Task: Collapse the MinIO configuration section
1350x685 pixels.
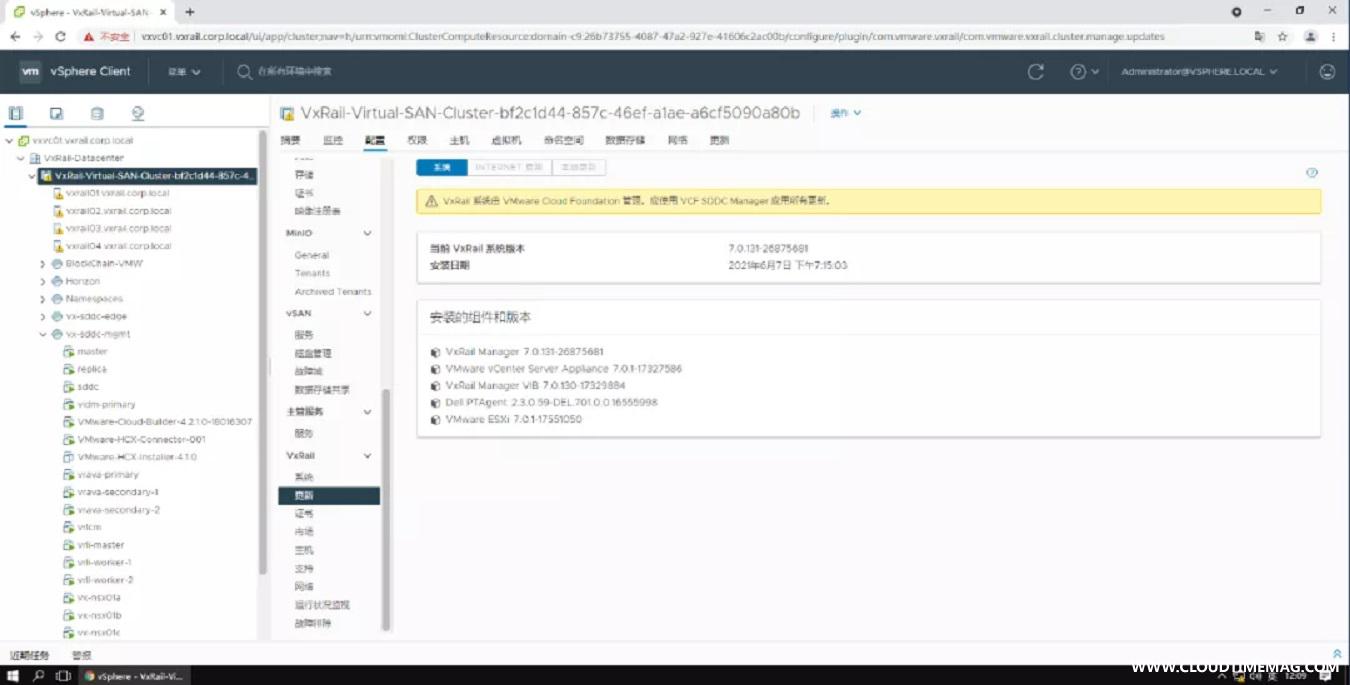Action: [367, 233]
